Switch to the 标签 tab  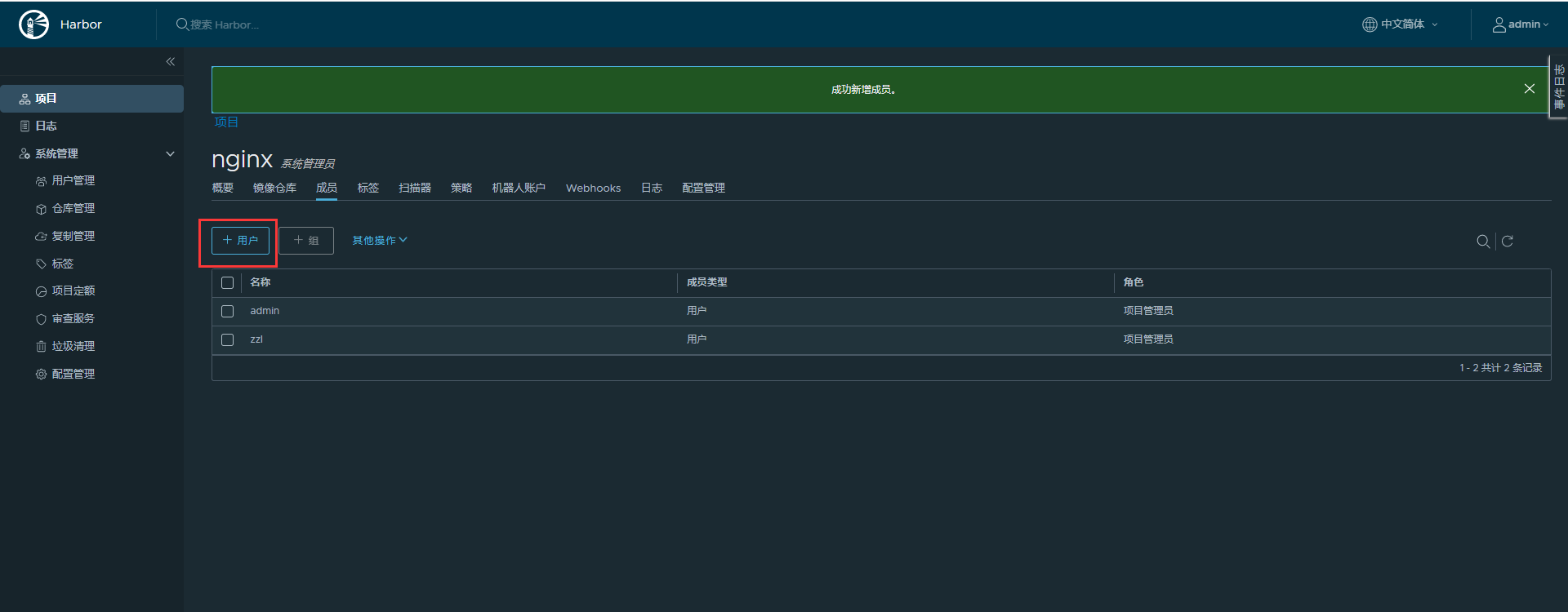(x=368, y=188)
